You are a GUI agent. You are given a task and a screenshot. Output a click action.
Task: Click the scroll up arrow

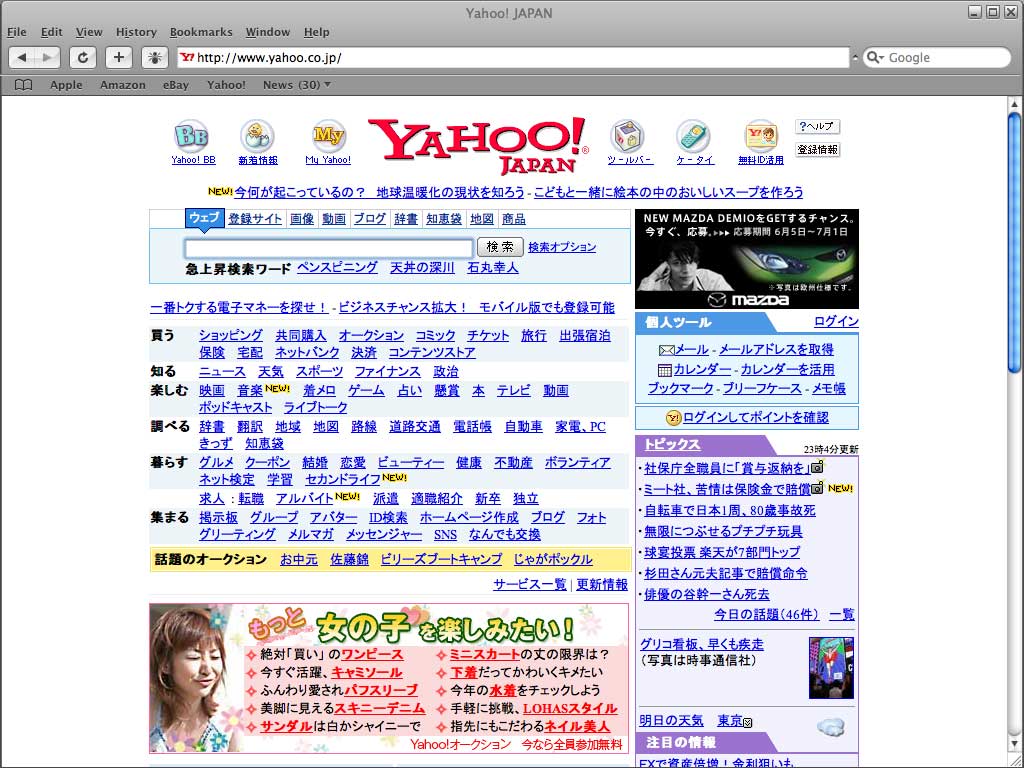tap(1014, 104)
